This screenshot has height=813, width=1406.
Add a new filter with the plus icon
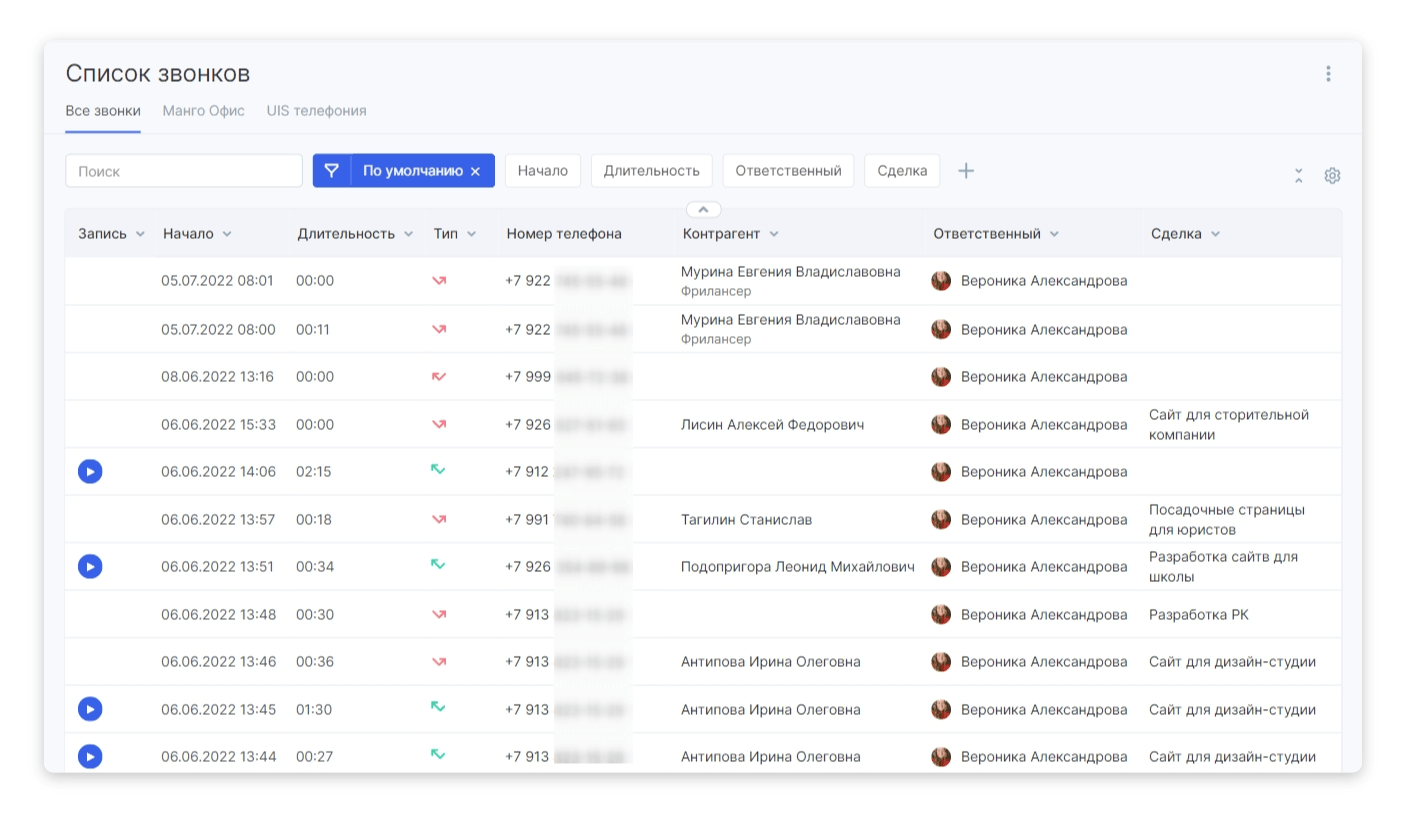[966, 170]
